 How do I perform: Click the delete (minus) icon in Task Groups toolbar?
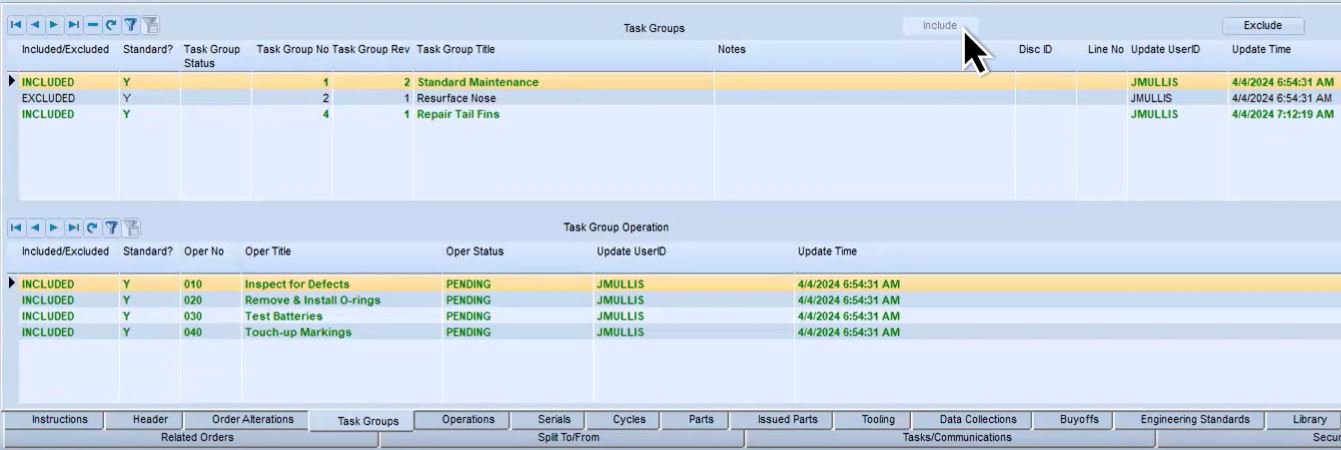(91, 25)
